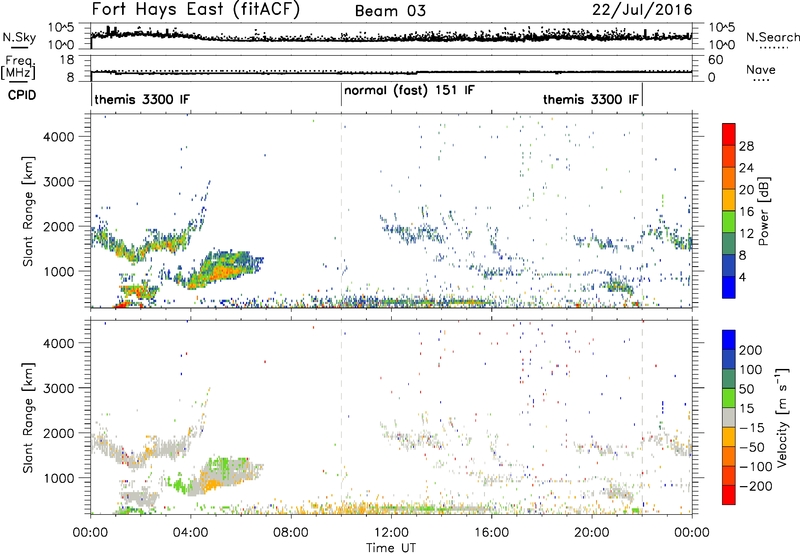Select the 'Beam 03' label
The image size is (800, 554).
coord(390,11)
